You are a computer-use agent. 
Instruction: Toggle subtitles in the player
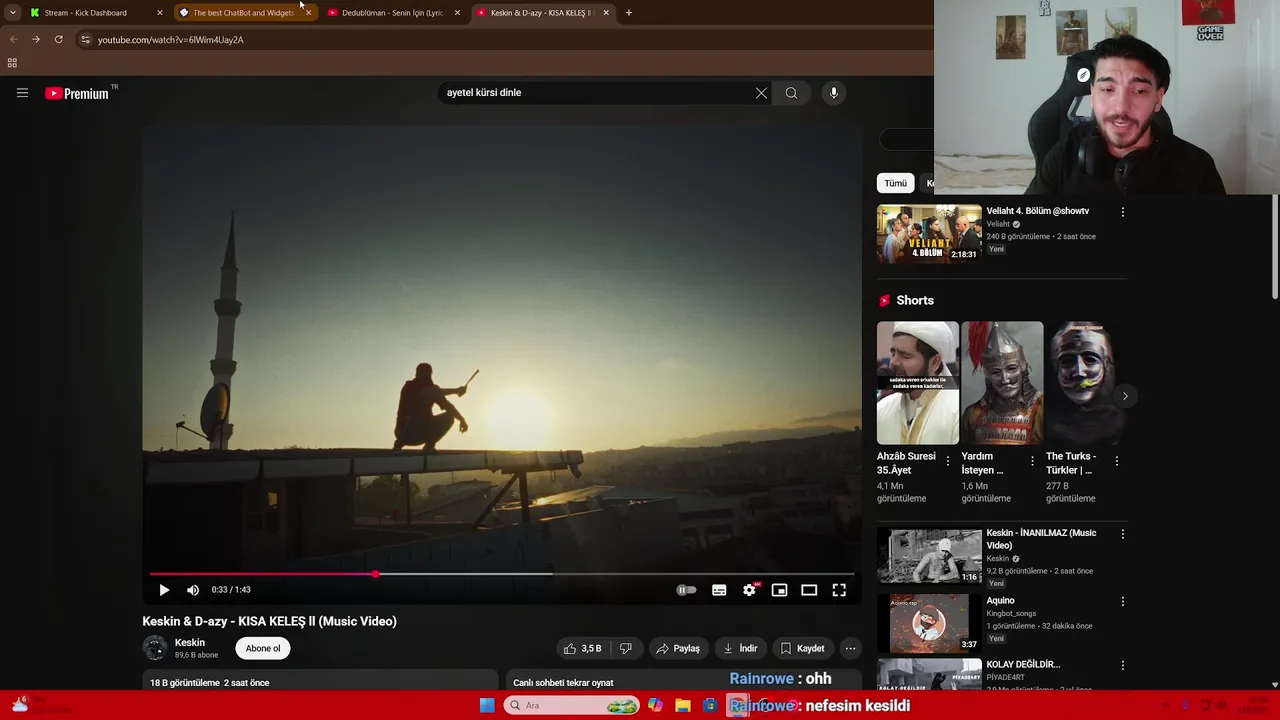point(719,590)
